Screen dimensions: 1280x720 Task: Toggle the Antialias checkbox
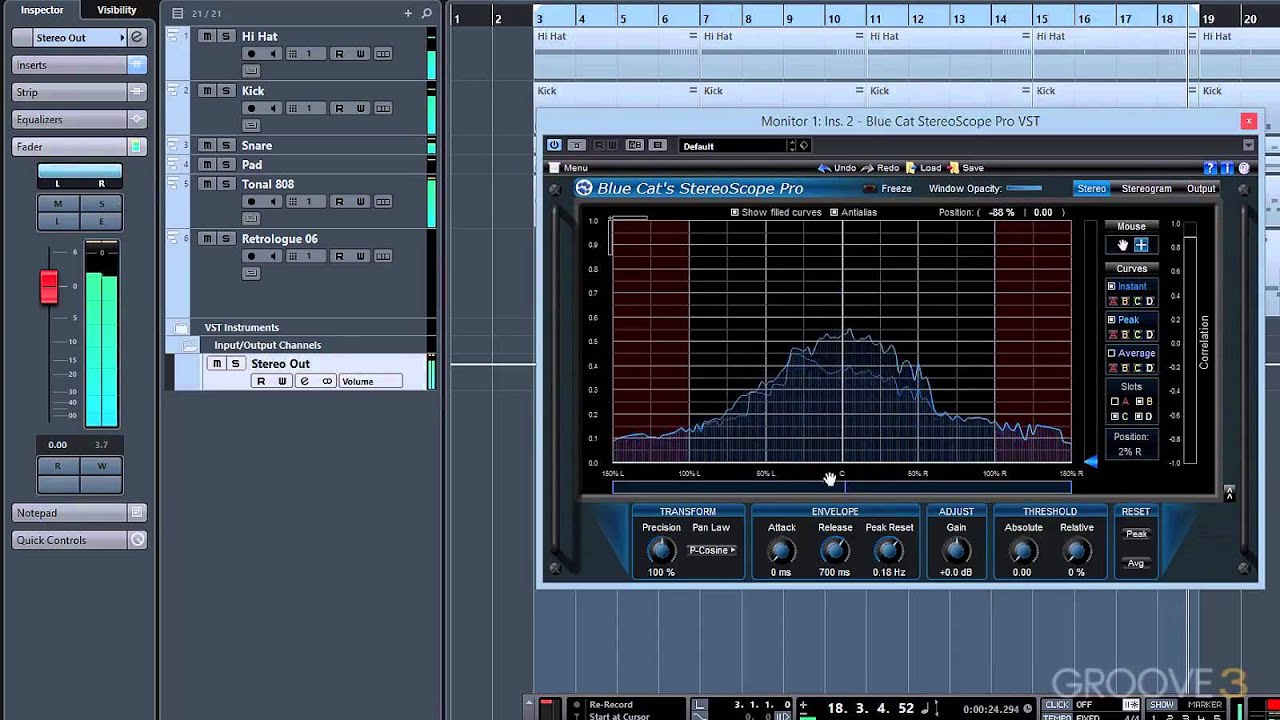coord(834,212)
